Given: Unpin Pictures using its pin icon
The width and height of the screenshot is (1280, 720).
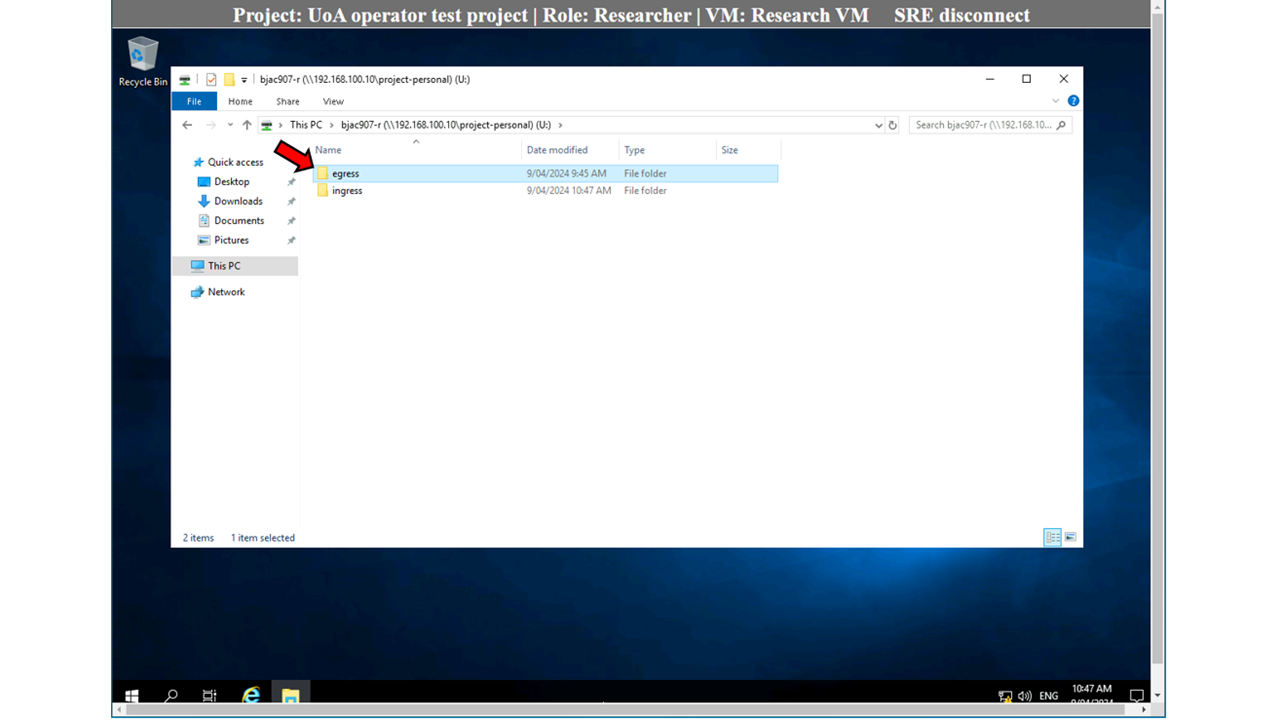Looking at the screenshot, I should pos(291,240).
